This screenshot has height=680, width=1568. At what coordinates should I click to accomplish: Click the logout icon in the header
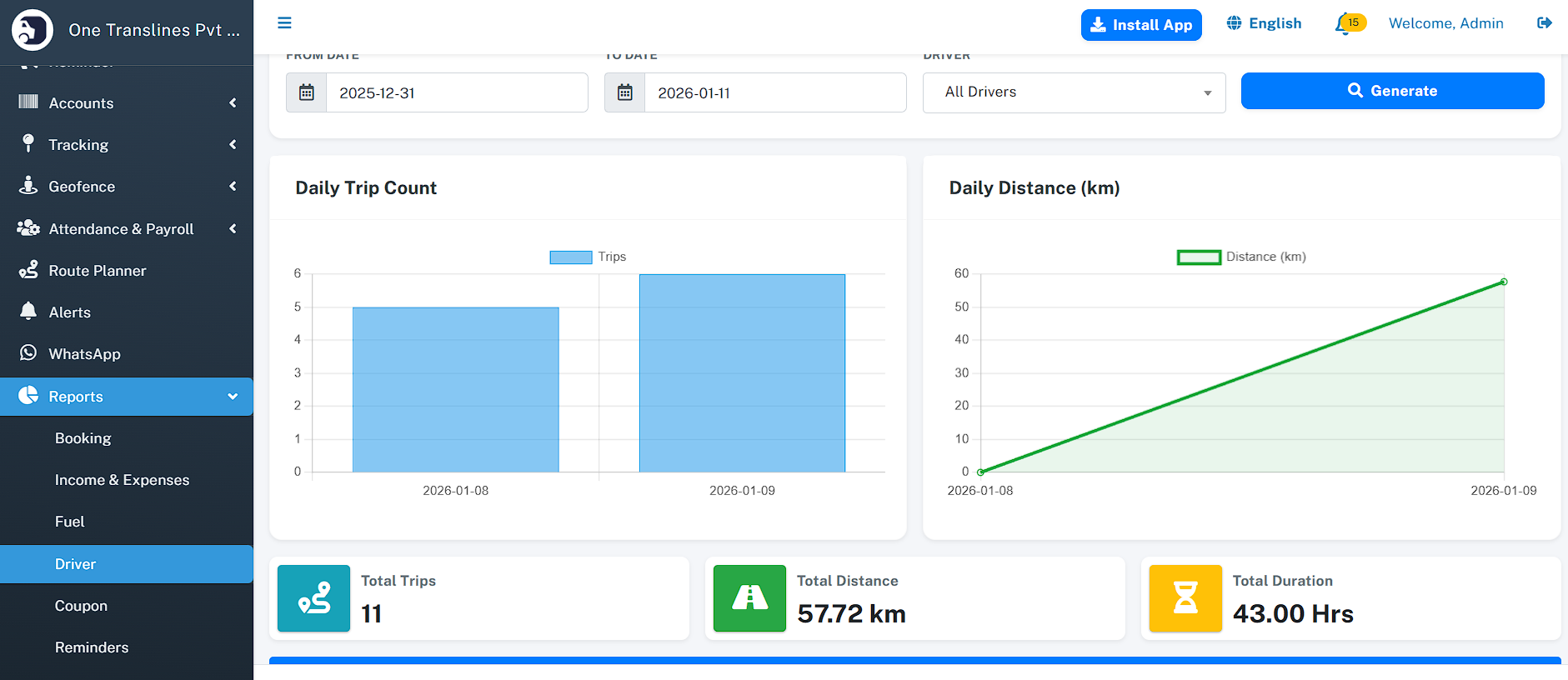pos(1544,23)
